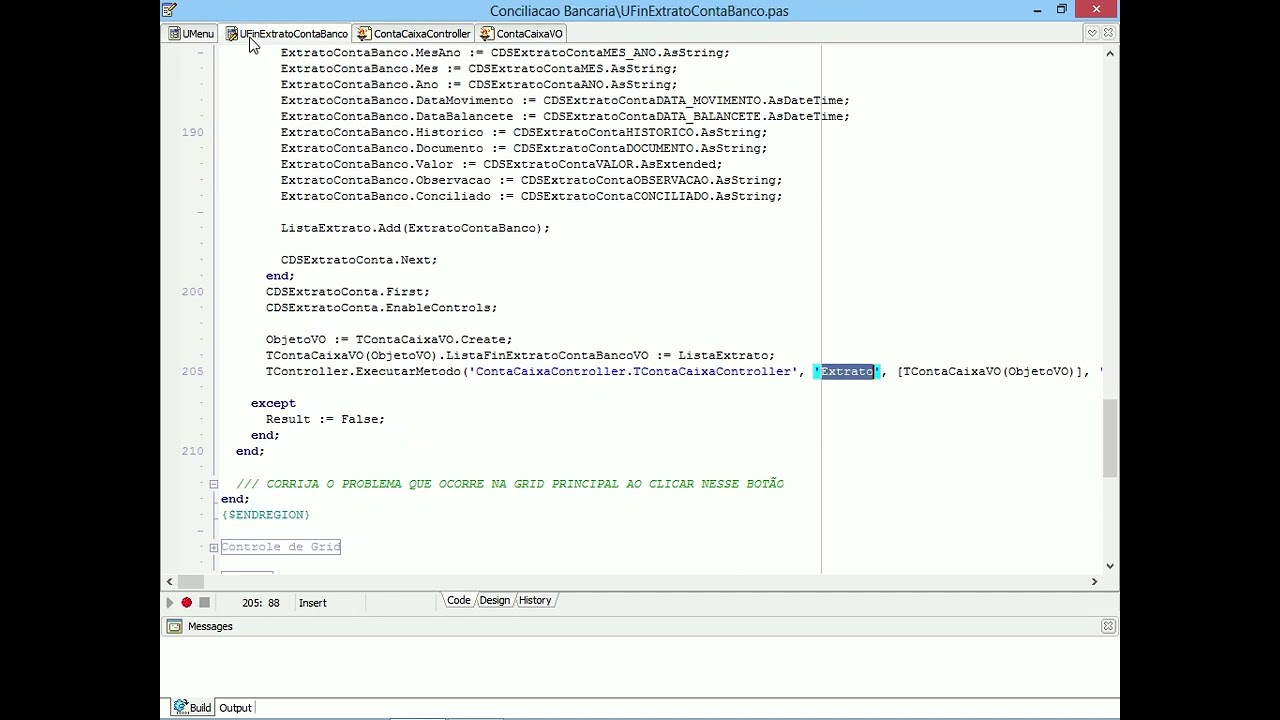
Task: Select the Build messages tab
Action: (x=193, y=707)
